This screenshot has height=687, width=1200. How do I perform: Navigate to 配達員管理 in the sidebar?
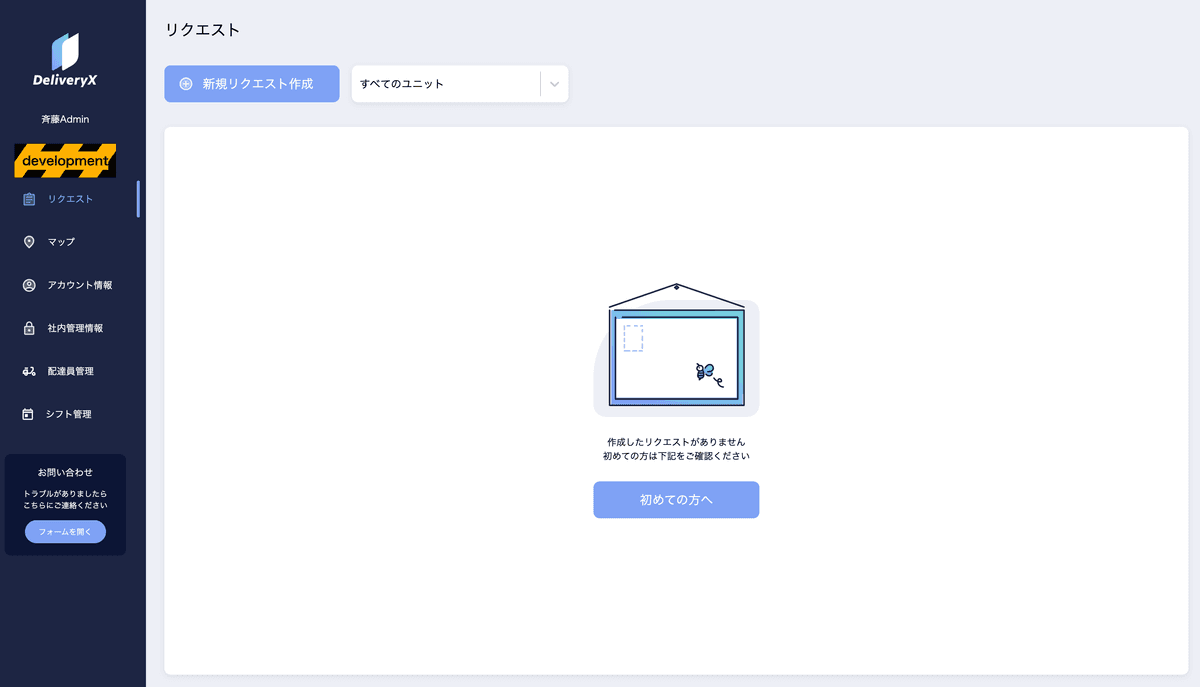70,371
